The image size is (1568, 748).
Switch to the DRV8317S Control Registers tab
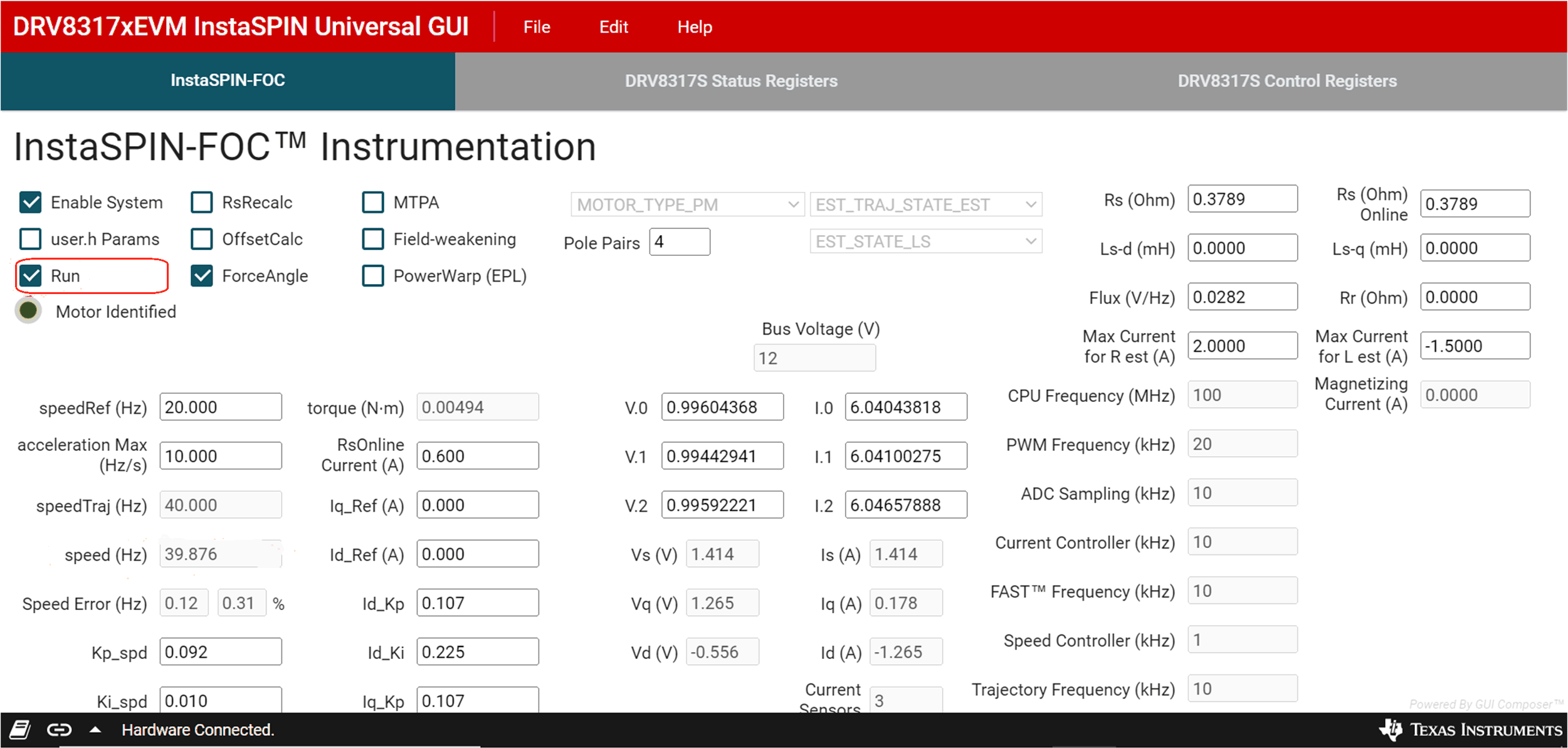pos(1286,81)
